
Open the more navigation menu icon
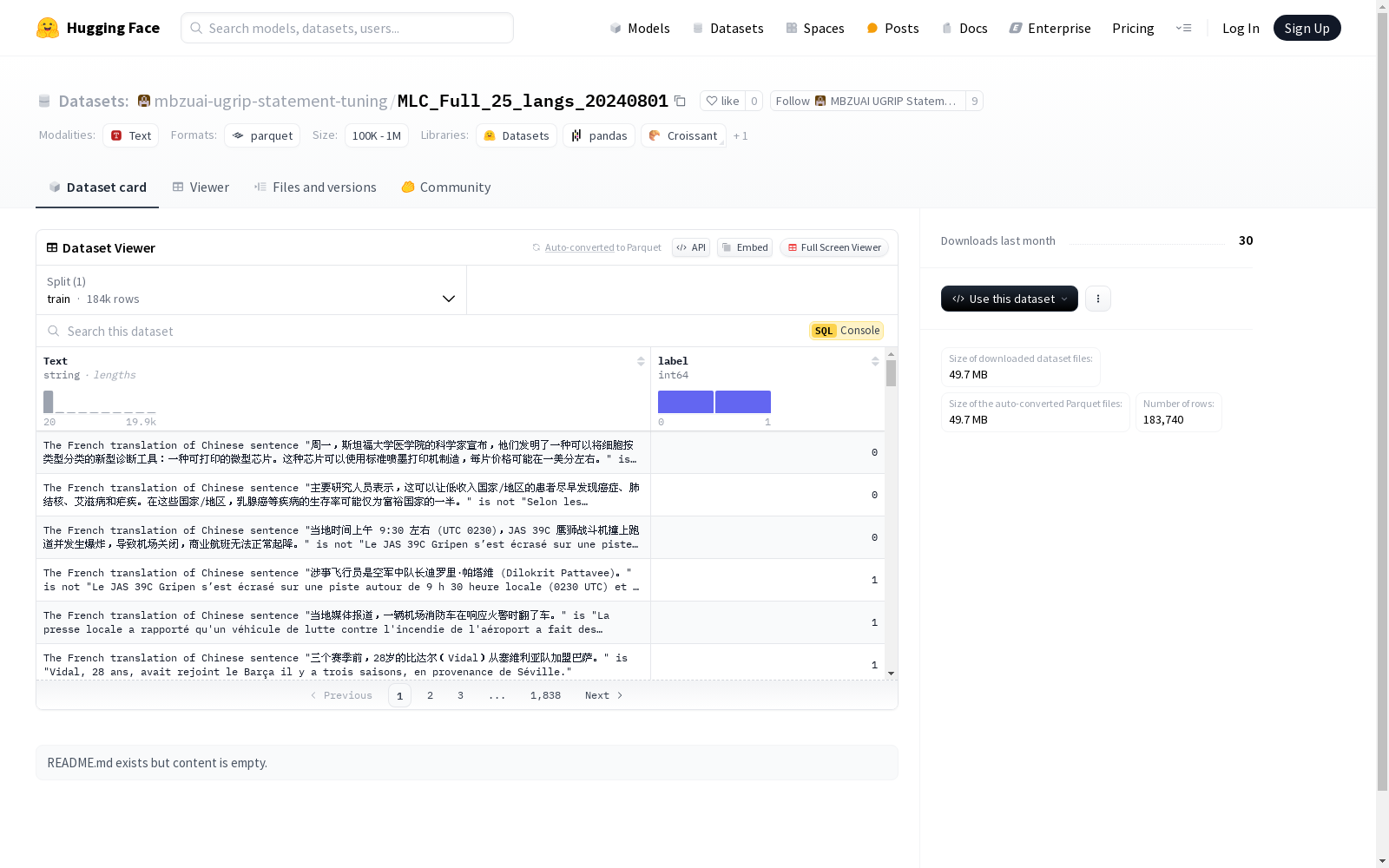click(x=1184, y=28)
